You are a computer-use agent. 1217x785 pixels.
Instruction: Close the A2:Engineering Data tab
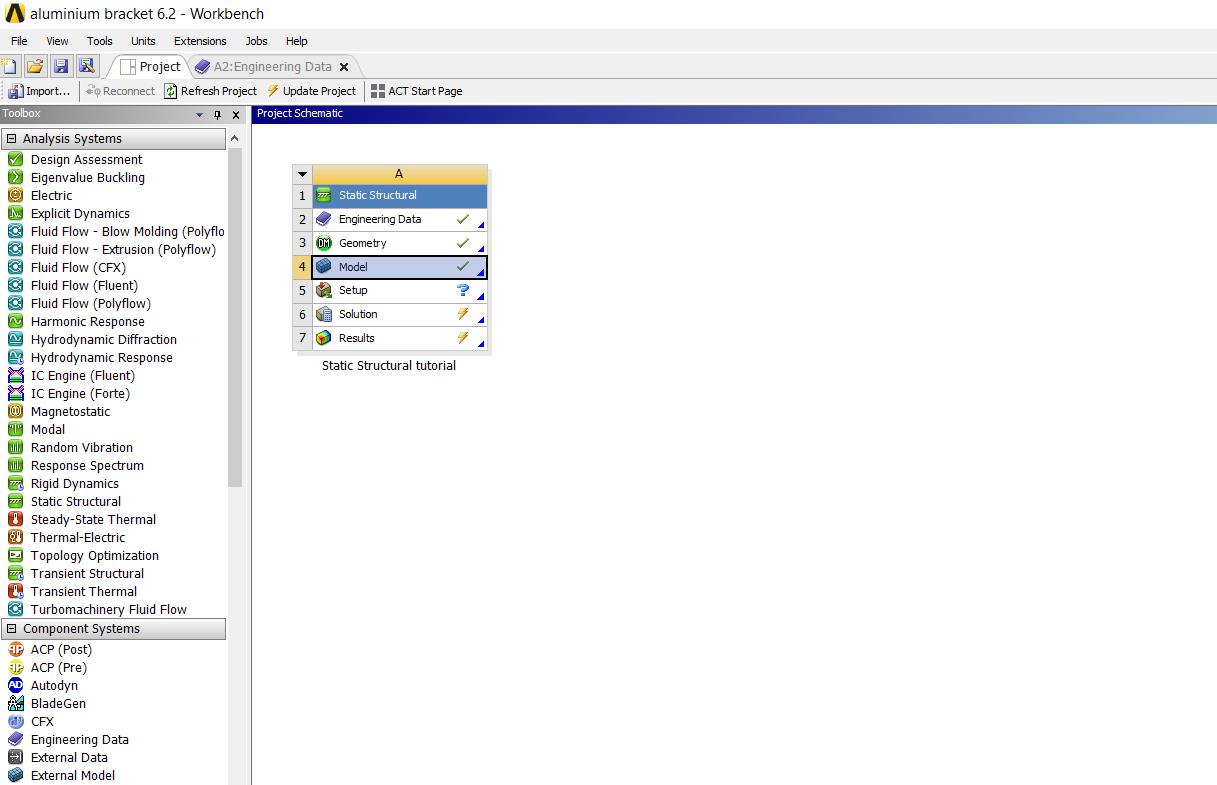344,67
